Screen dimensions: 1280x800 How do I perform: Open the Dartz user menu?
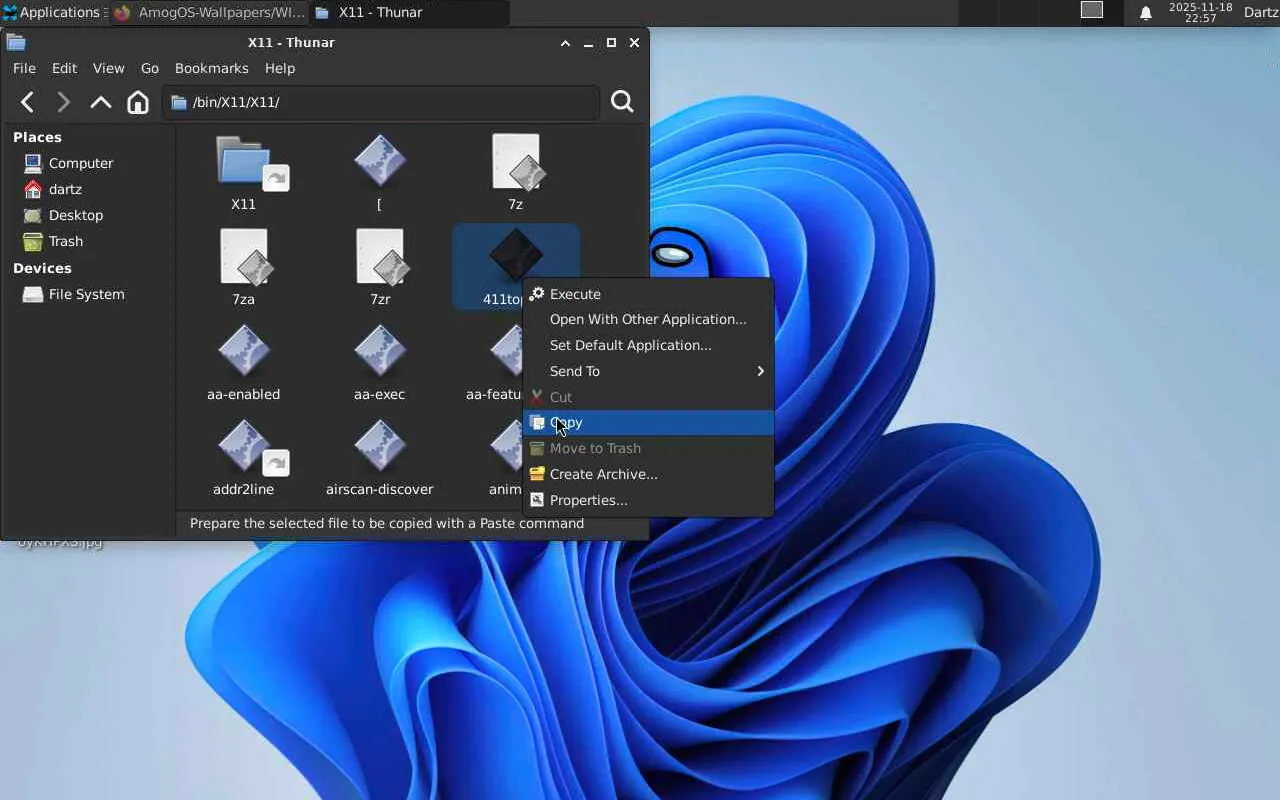click(1260, 12)
